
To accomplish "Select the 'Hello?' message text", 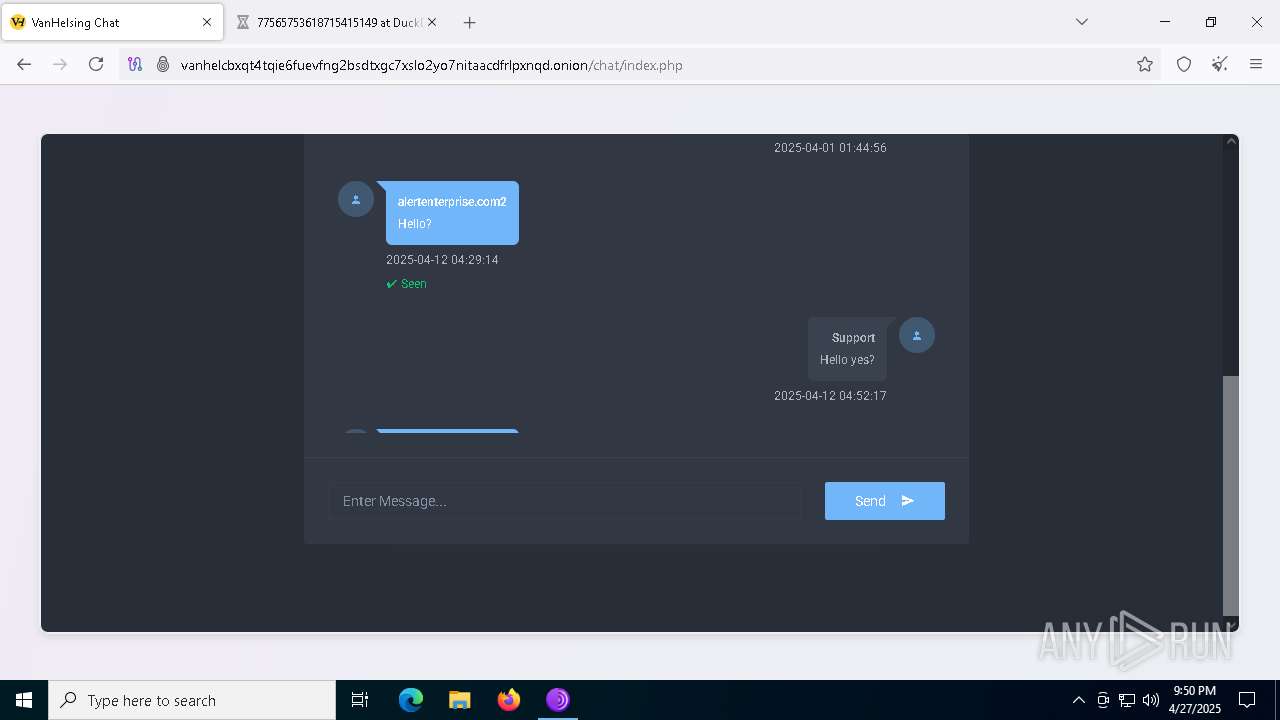I will [x=415, y=223].
